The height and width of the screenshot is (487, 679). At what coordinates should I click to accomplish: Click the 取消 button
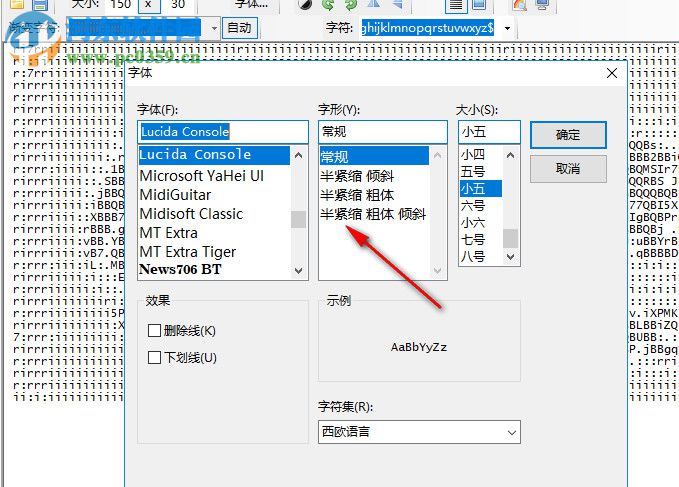pos(568,168)
